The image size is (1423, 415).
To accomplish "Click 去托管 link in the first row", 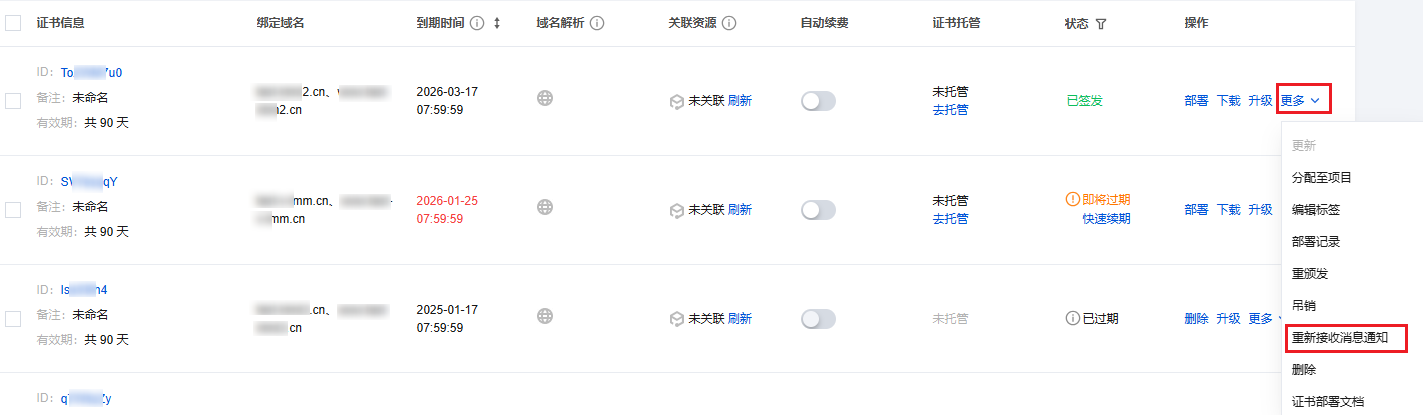I will click(x=950, y=110).
